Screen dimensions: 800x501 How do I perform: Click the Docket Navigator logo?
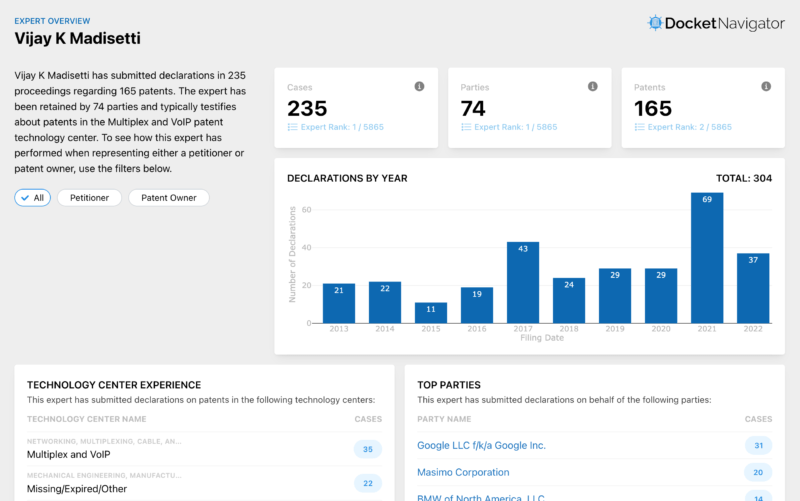716,23
